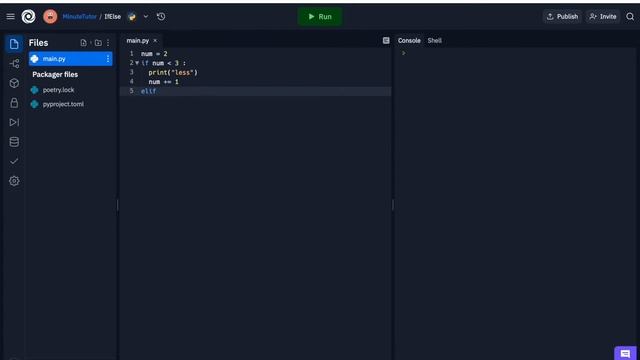Collapse the if block fold arrow
This screenshot has width=640, height=360.
[137, 63]
